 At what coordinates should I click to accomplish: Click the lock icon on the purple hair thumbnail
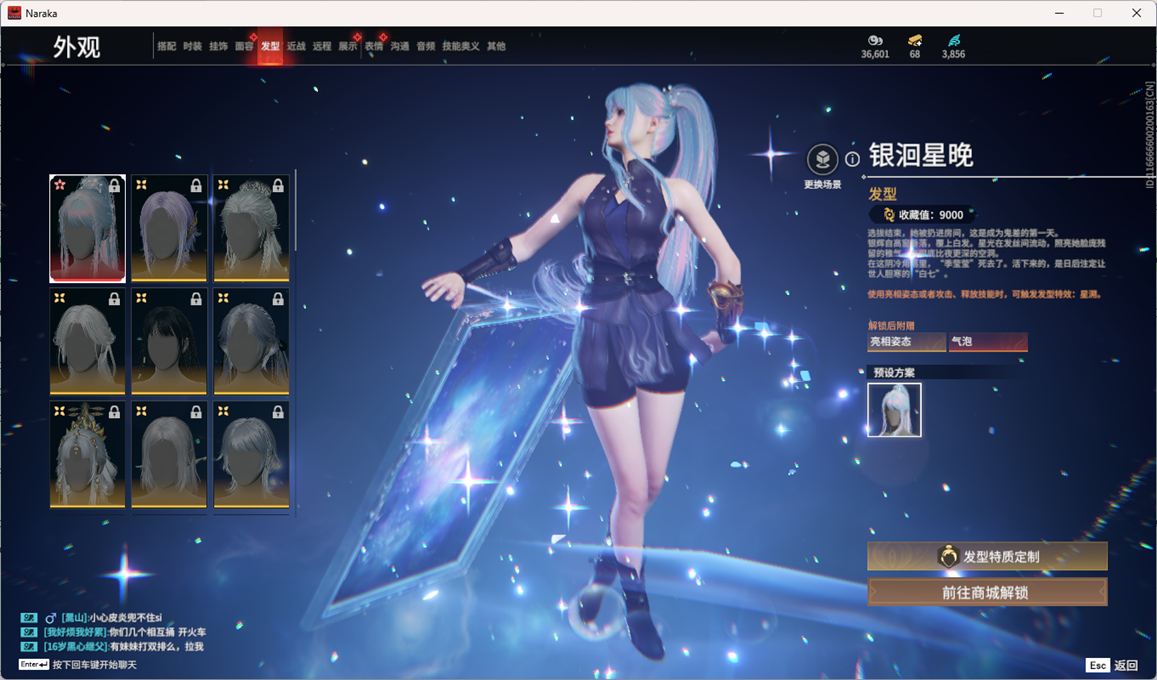196,186
